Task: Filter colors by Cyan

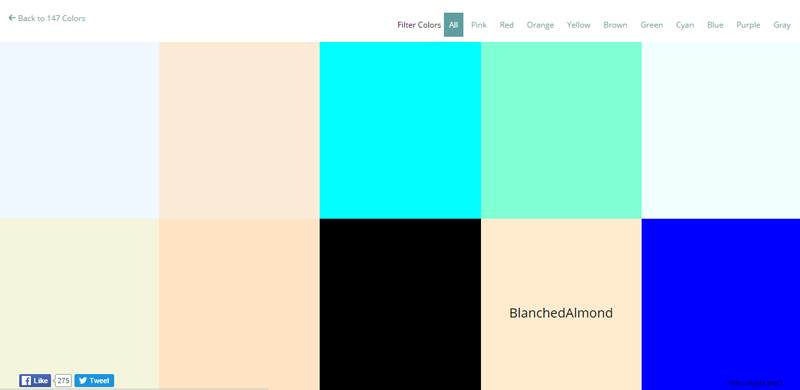Action: coord(685,25)
